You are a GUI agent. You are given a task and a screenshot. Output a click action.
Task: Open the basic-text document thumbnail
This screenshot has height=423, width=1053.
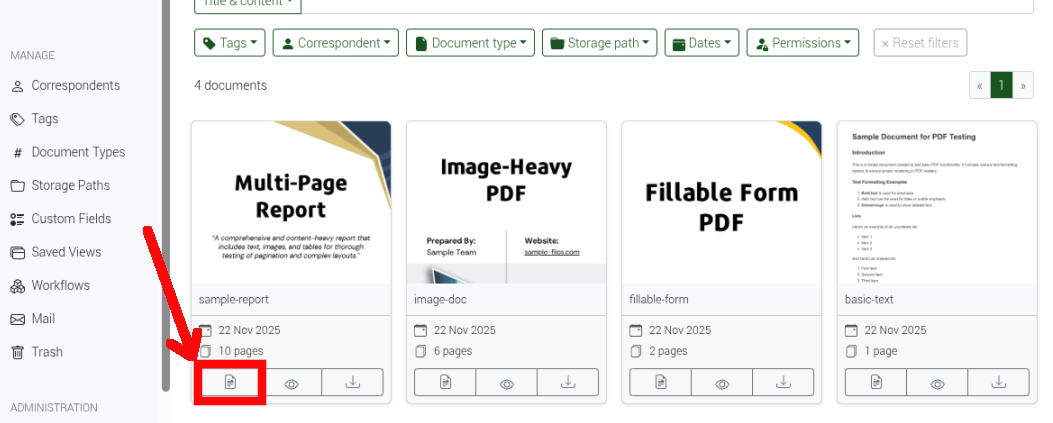click(937, 203)
